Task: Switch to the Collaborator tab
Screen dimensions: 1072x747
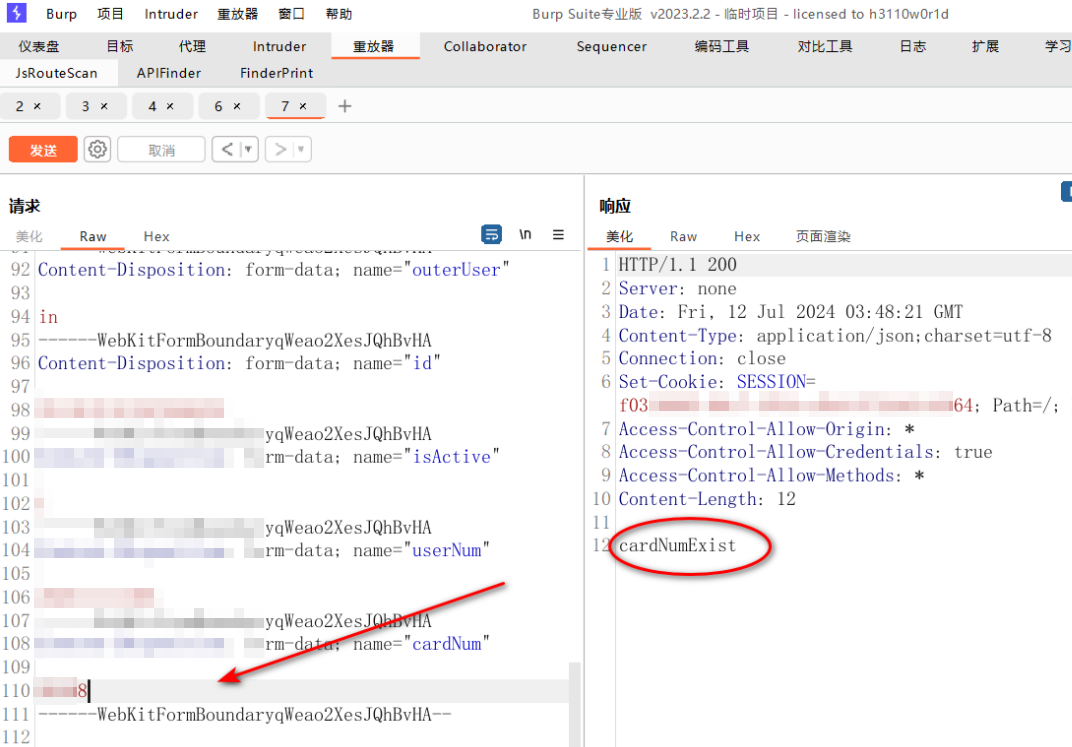Action: pos(485,46)
